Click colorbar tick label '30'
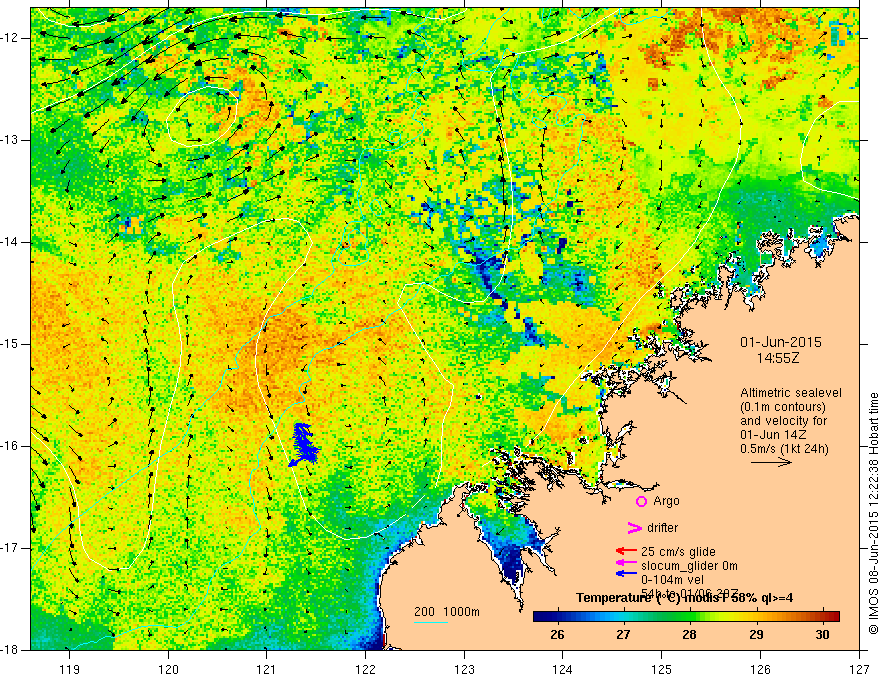The width and height of the screenshot is (880, 680). click(823, 635)
